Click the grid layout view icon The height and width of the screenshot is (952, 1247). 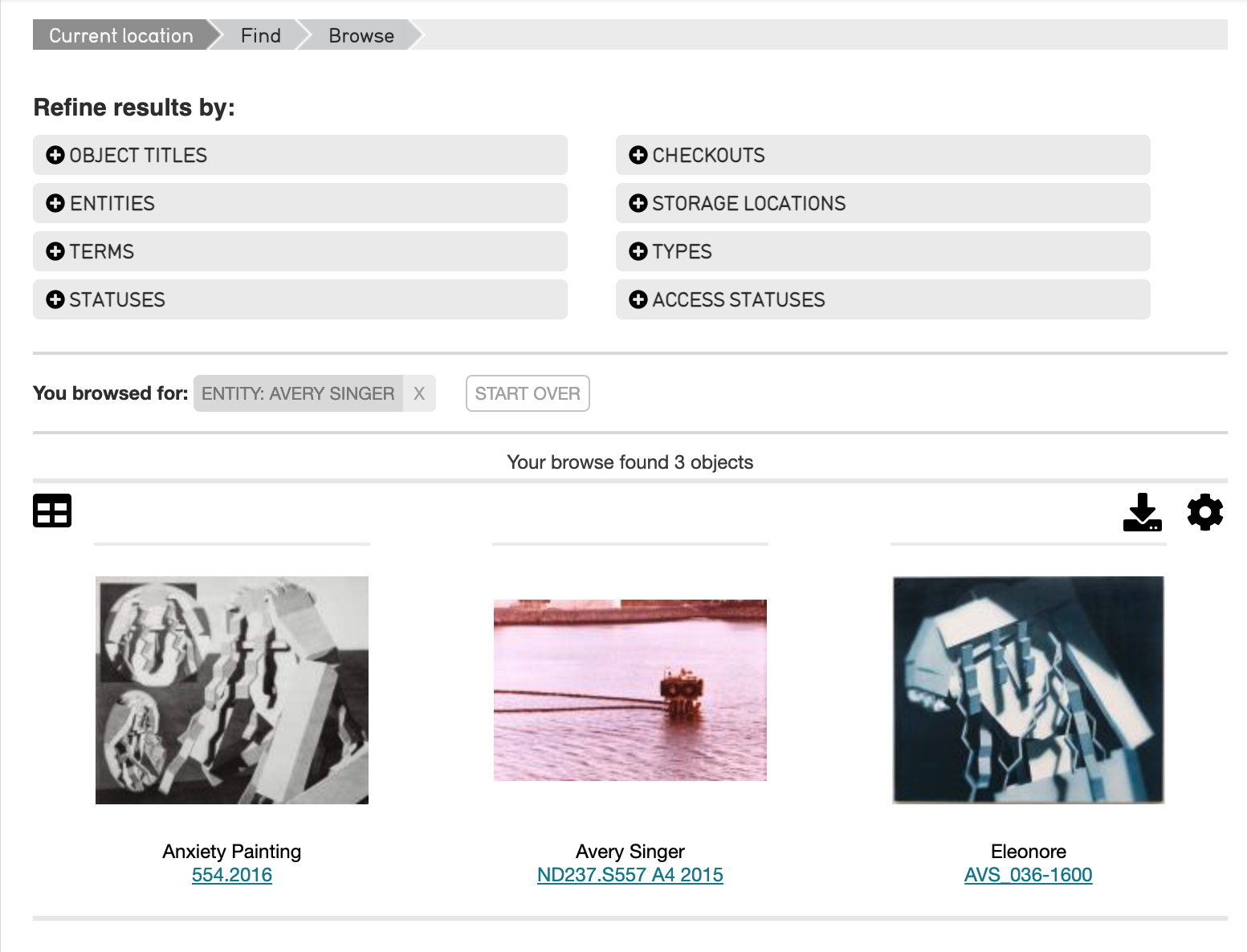pyautogui.click(x=52, y=511)
